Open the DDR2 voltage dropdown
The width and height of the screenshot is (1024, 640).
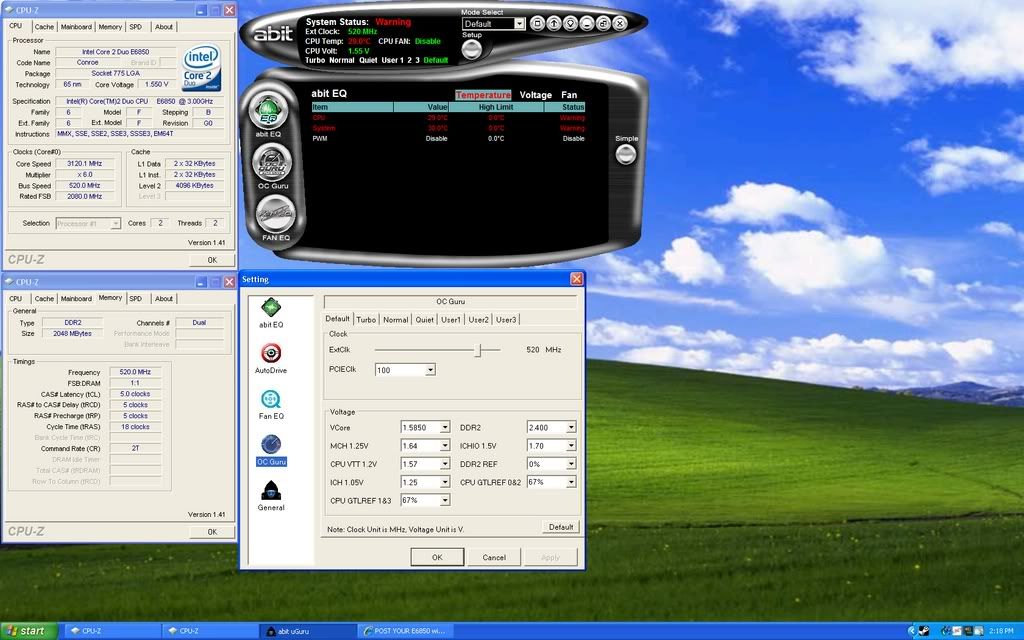pos(570,428)
